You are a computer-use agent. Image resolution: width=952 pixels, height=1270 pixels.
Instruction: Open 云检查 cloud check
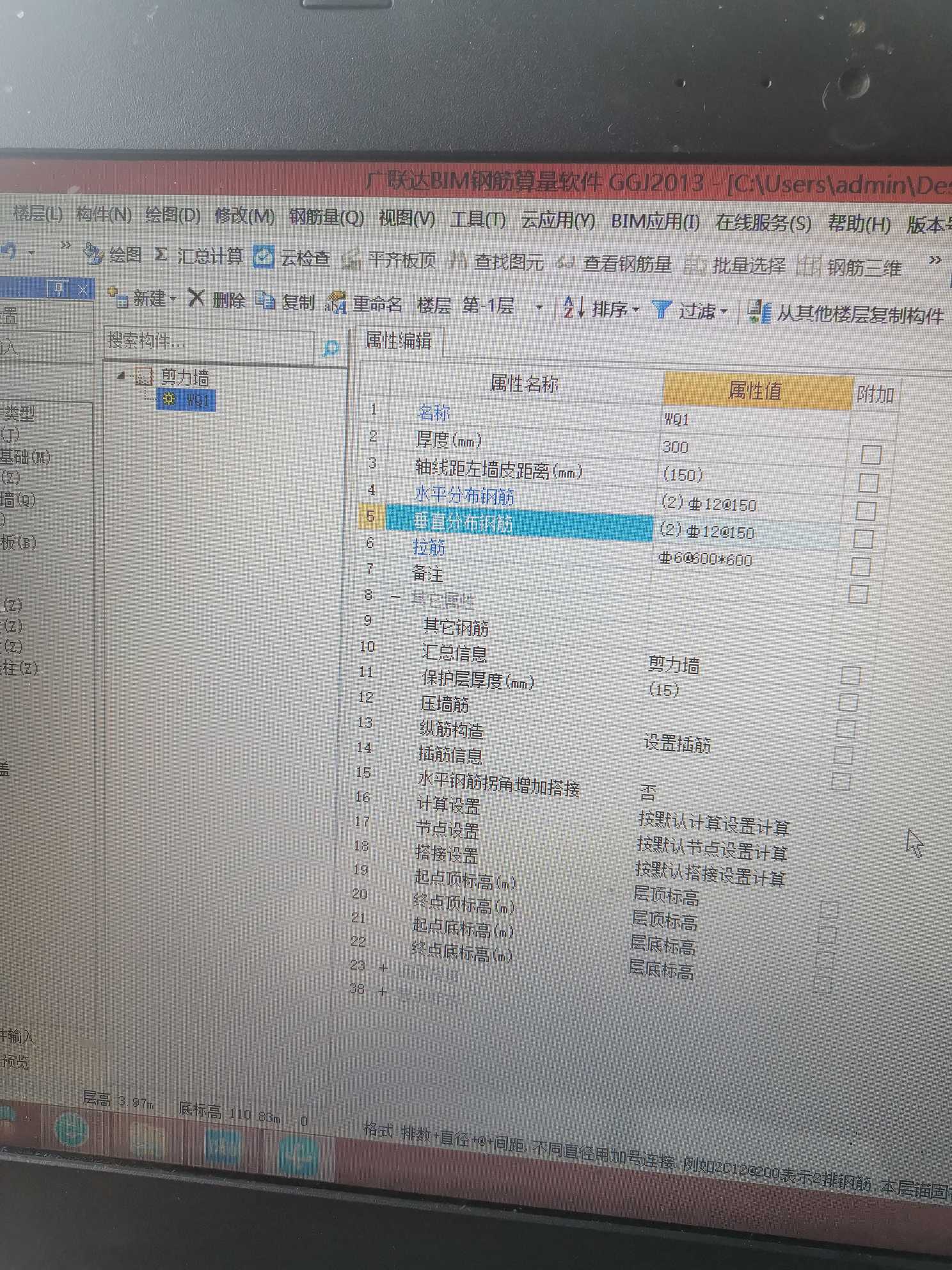(292, 258)
